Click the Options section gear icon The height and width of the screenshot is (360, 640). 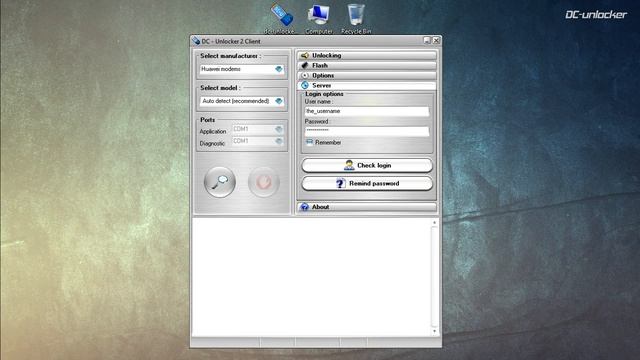point(304,76)
